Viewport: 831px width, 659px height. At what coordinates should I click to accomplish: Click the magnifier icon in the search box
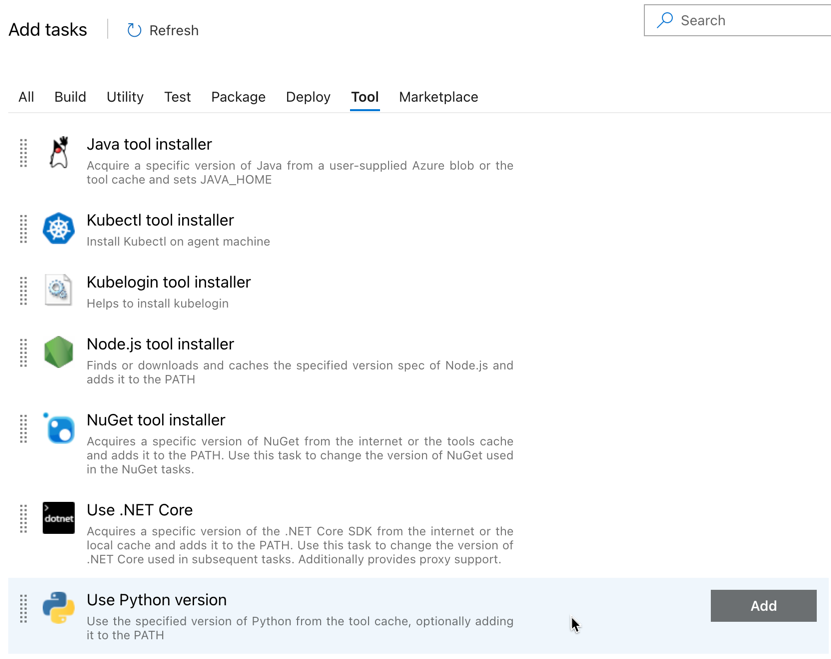665,20
